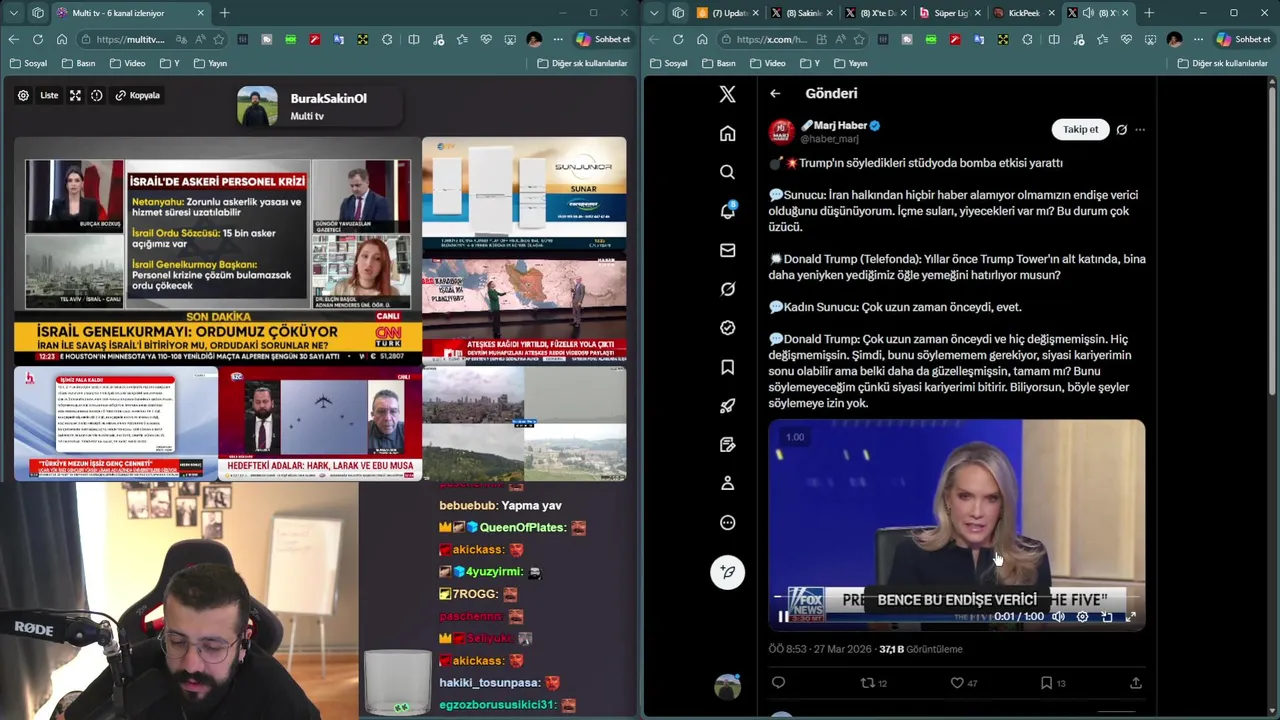Open a new tab in right browser
Screen dimensions: 1280x720
pos(1149,13)
